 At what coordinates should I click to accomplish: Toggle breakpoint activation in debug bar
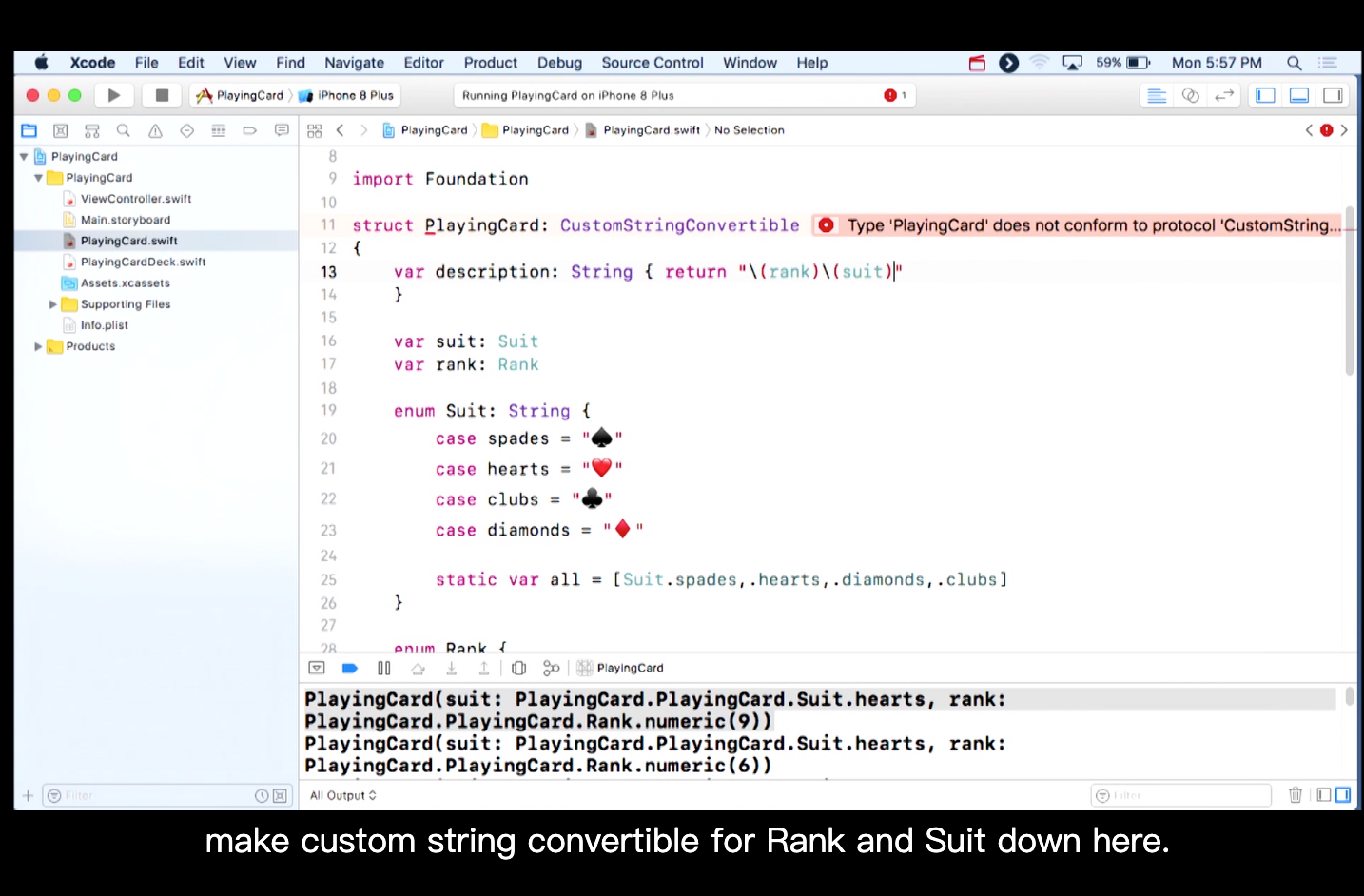coord(350,668)
